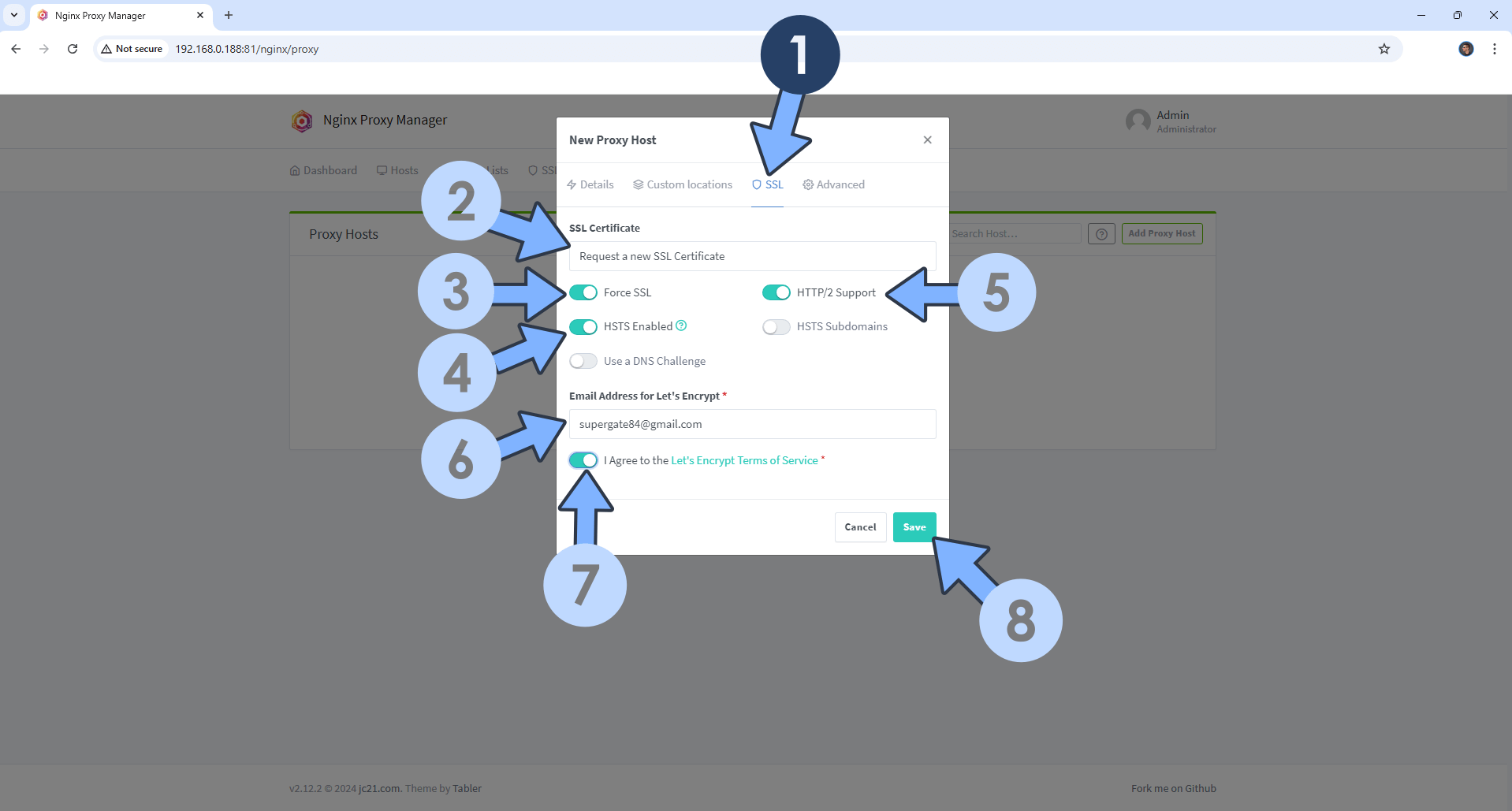Switch to the Advanced tab

(x=833, y=184)
